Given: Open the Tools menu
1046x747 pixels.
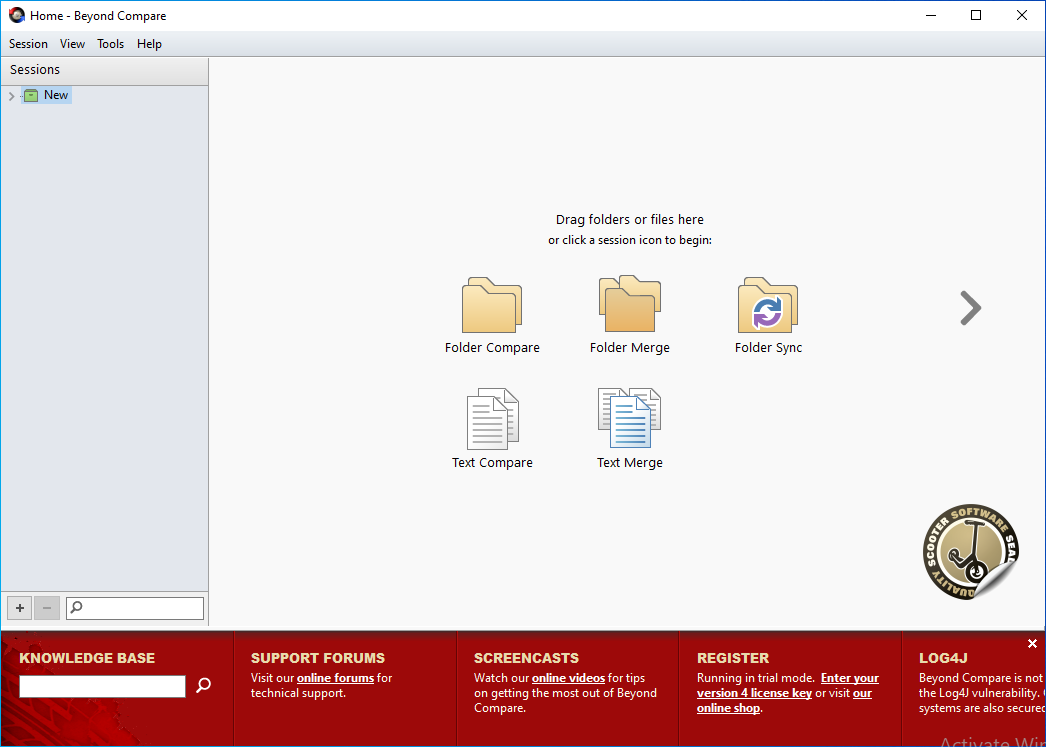Looking at the screenshot, I should (x=110, y=44).
